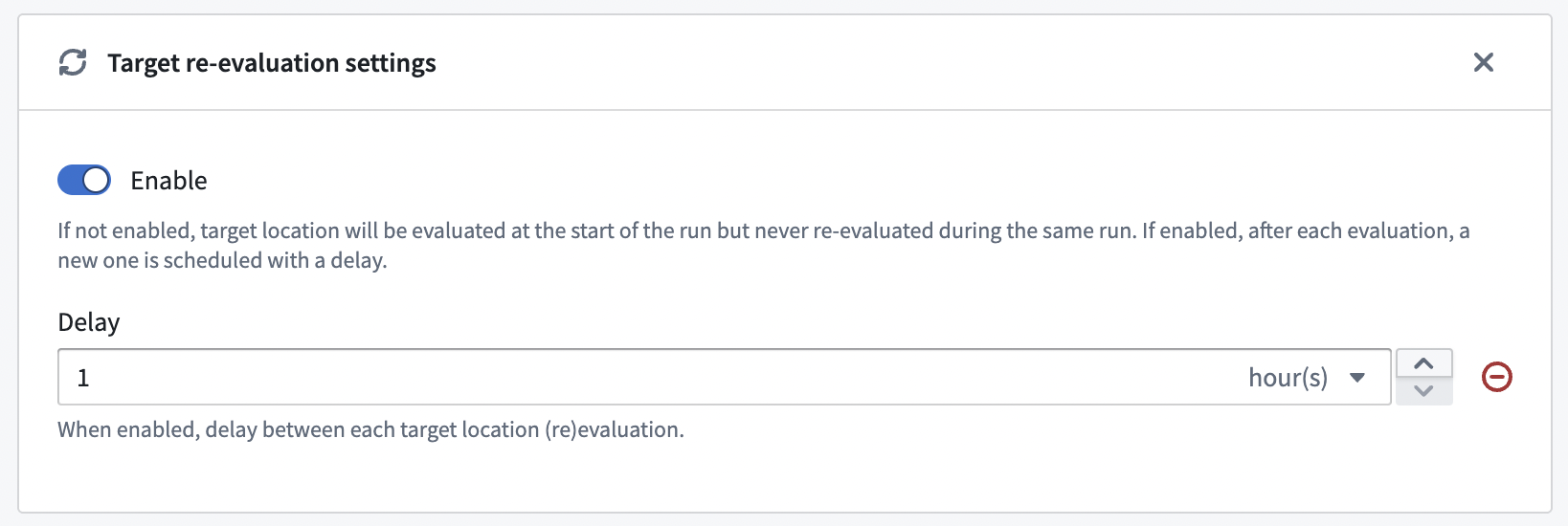
Task: Select the hour(s) unit text
Action: pyautogui.click(x=1288, y=378)
